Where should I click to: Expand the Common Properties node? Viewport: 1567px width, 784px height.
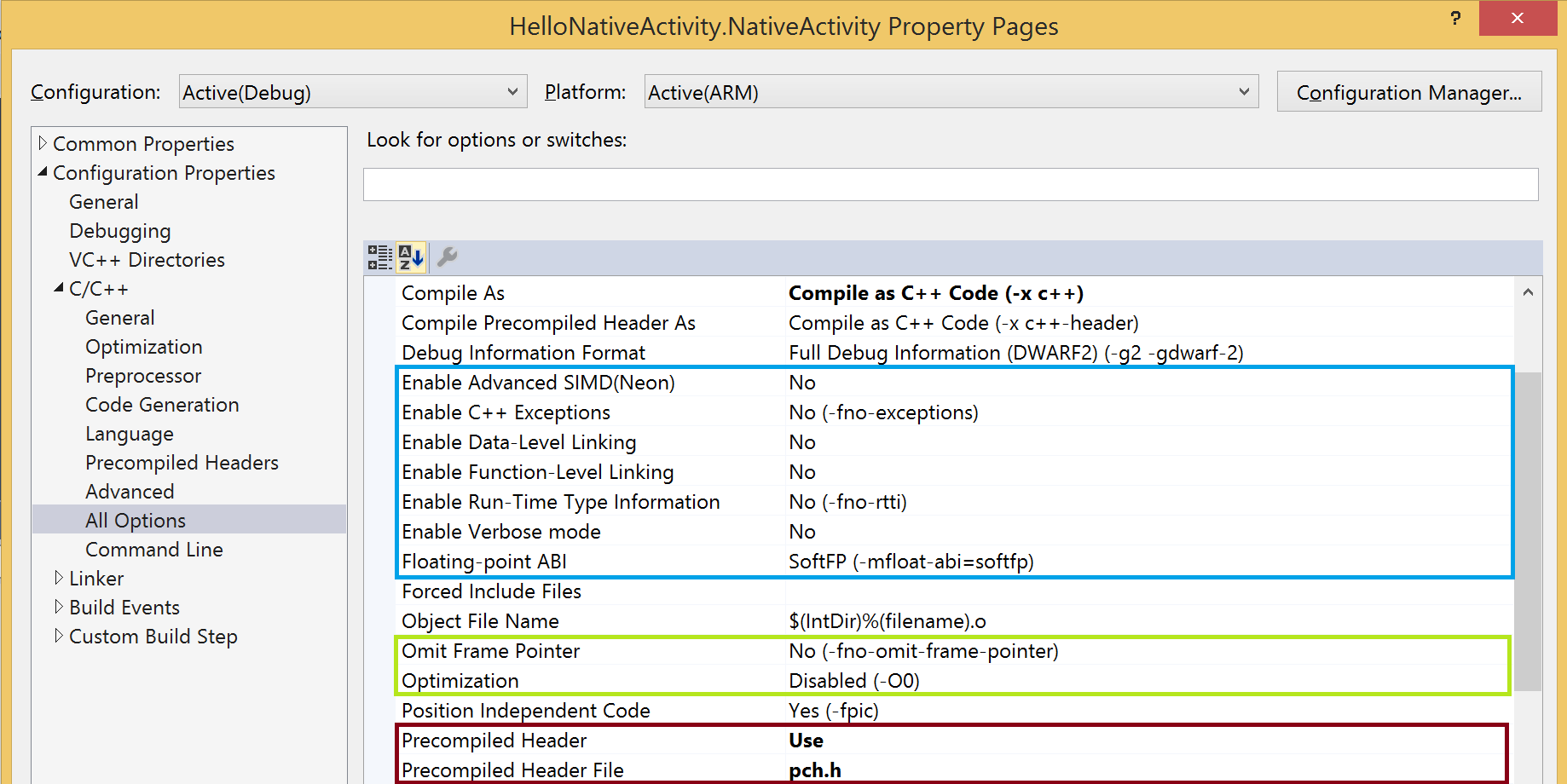pyautogui.click(x=43, y=143)
